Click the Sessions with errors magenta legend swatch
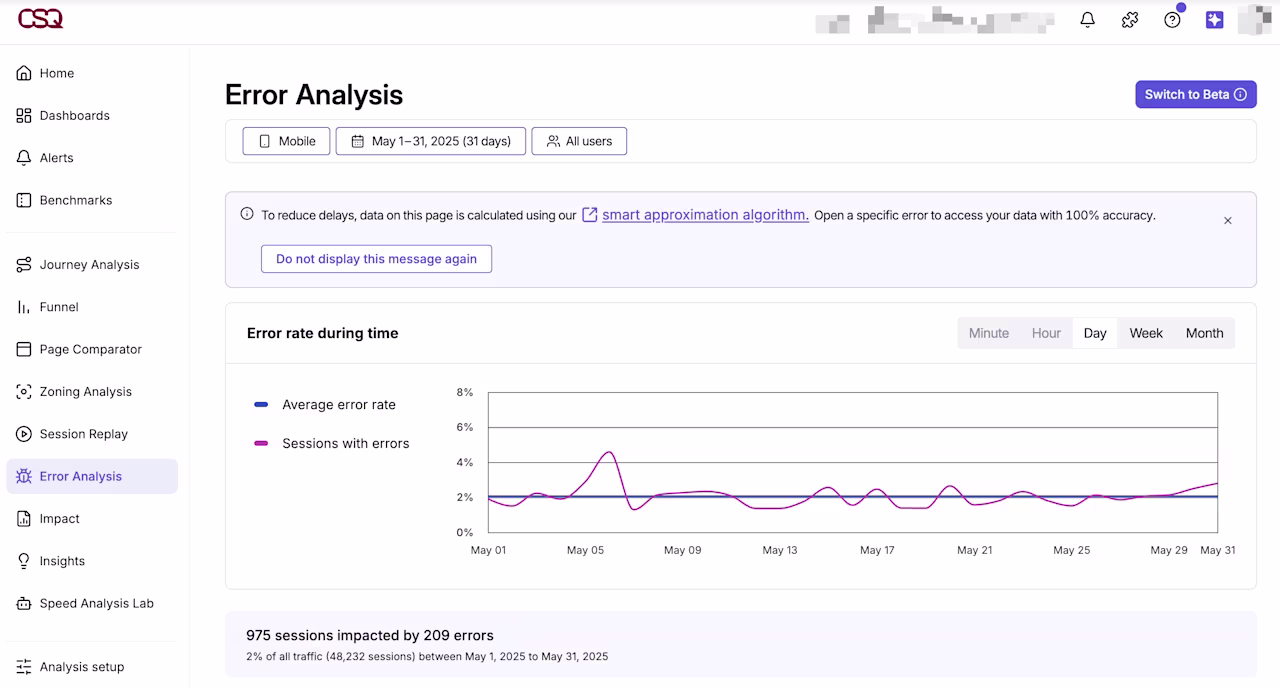This screenshot has width=1280, height=688. coord(261,443)
